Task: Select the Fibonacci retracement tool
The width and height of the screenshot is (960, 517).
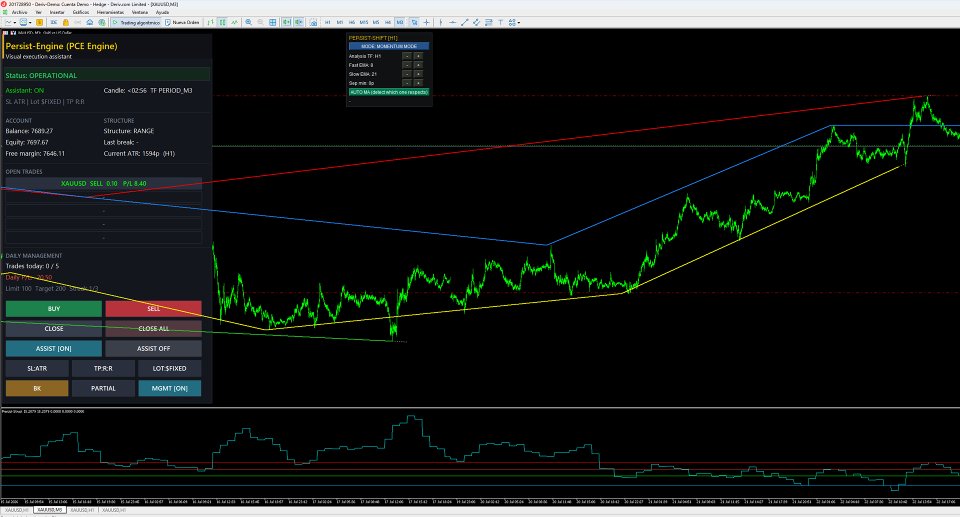Action: 489,22
